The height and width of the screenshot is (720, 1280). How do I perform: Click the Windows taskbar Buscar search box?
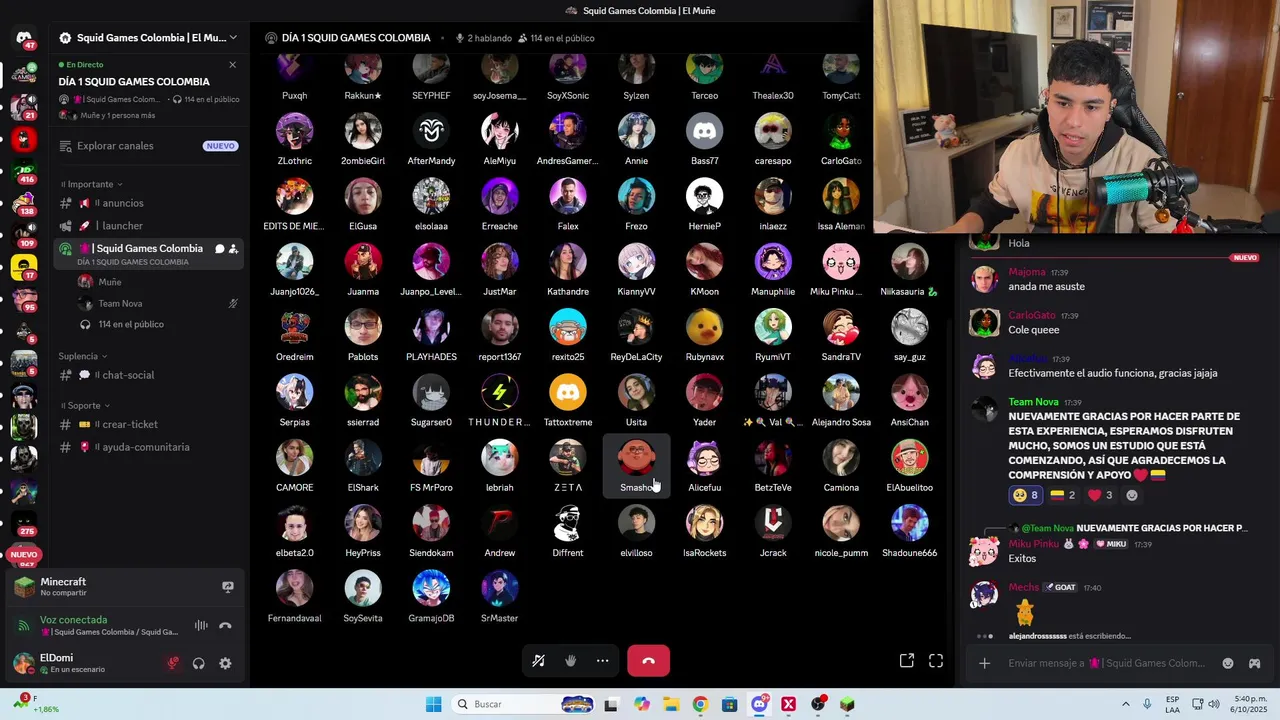tap(523, 704)
